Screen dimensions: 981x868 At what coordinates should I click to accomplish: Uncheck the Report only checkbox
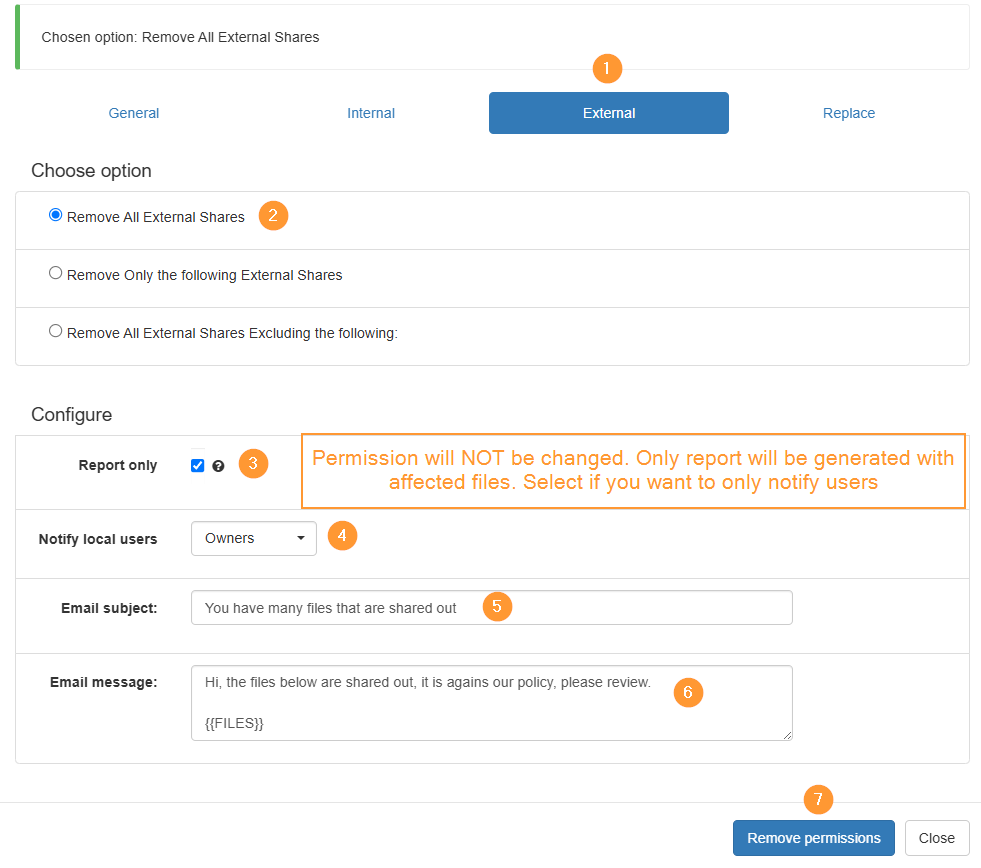coord(198,466)
